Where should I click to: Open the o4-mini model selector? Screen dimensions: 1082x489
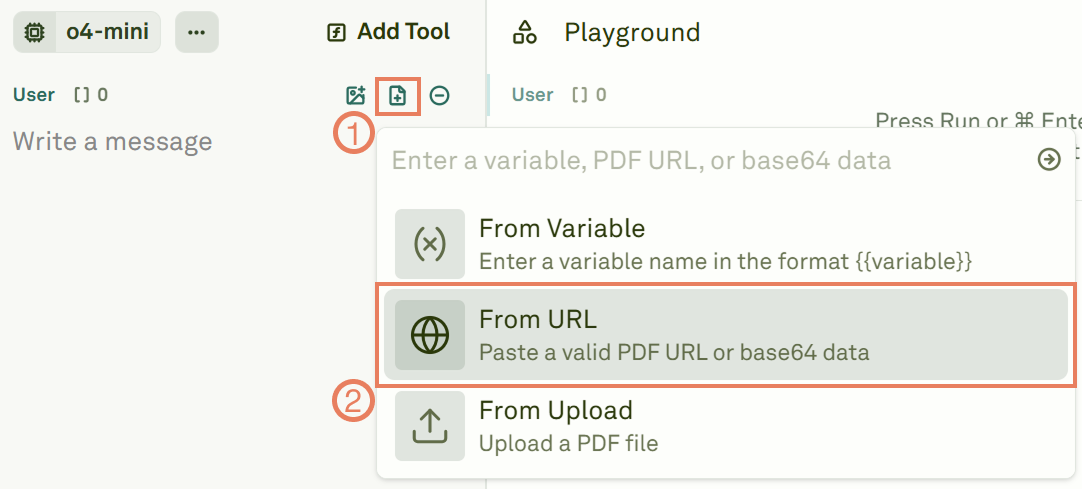pyautogui.click(x=87, y=32)
